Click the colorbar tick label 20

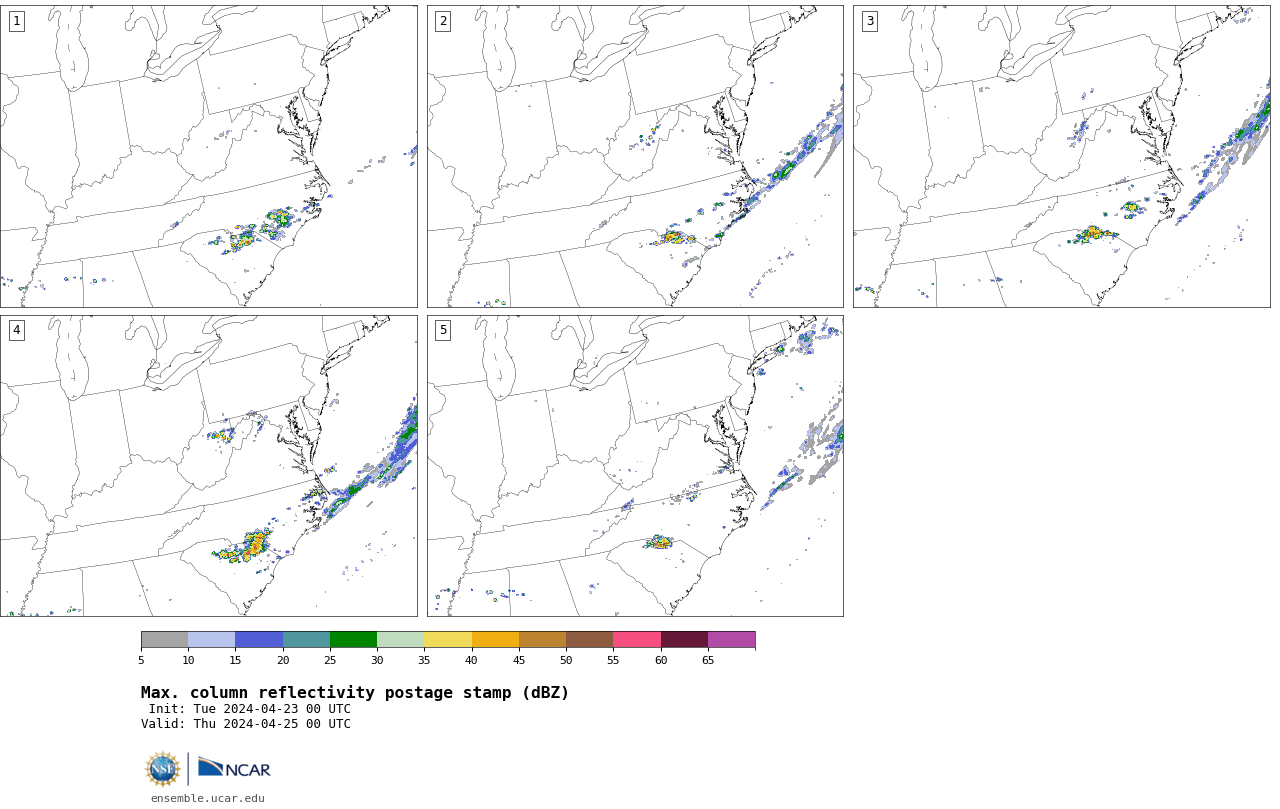[283, 660]
